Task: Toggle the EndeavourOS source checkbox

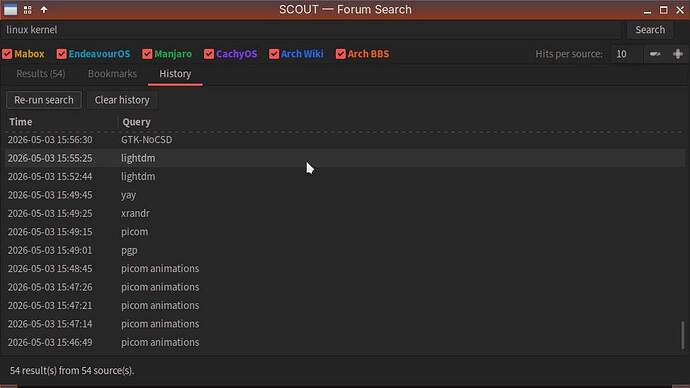Action: [62, 54]
